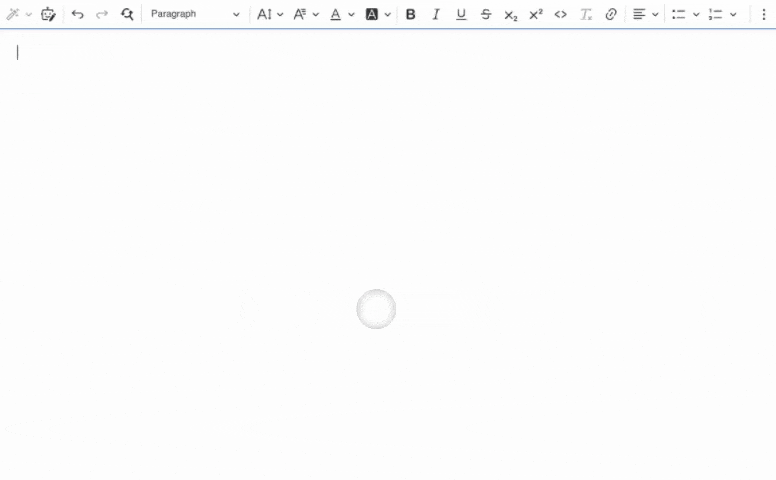Viewport: 776px width, 480px height.
Task: Apply superscript formatting
Action: [x=535, y=14]
